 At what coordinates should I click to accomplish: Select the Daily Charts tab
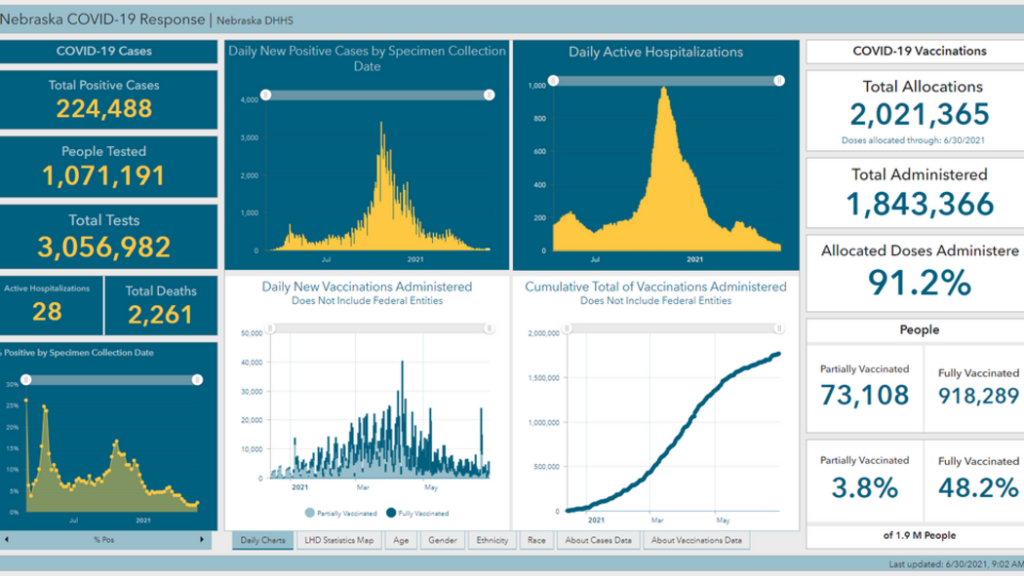pos(264,540)
